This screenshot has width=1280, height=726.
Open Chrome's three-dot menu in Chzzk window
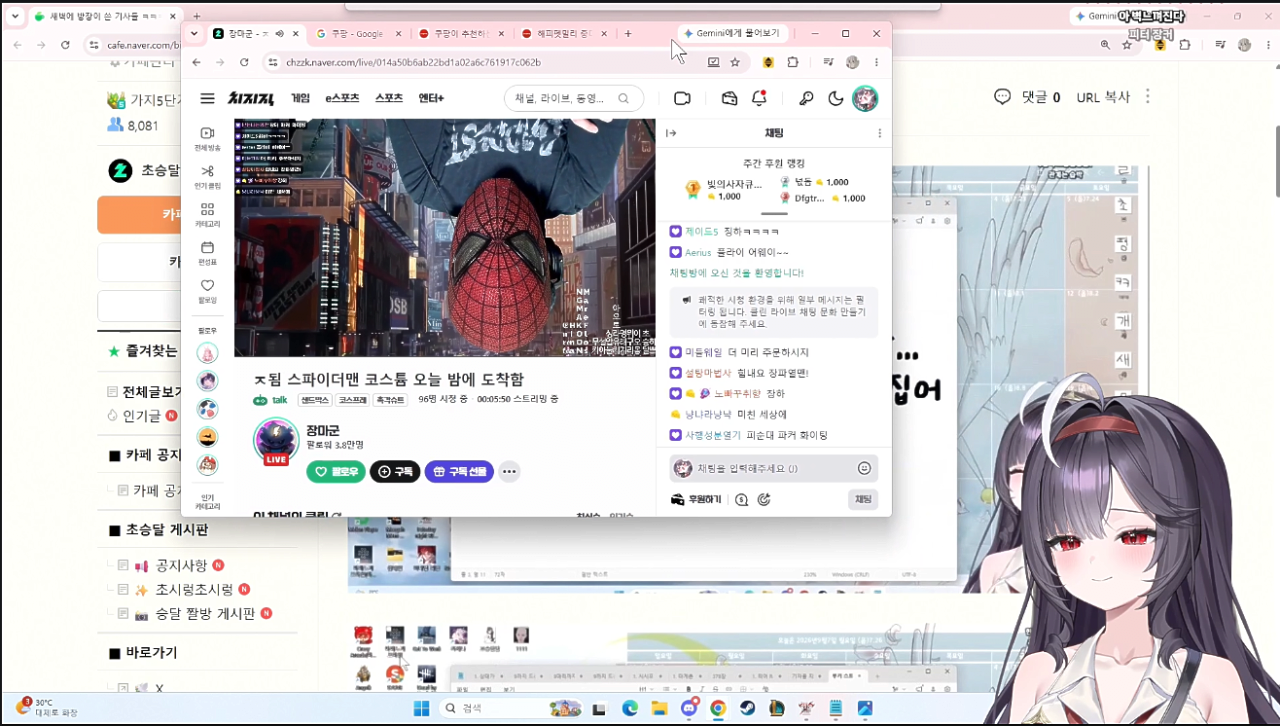[x=876, y=62]
